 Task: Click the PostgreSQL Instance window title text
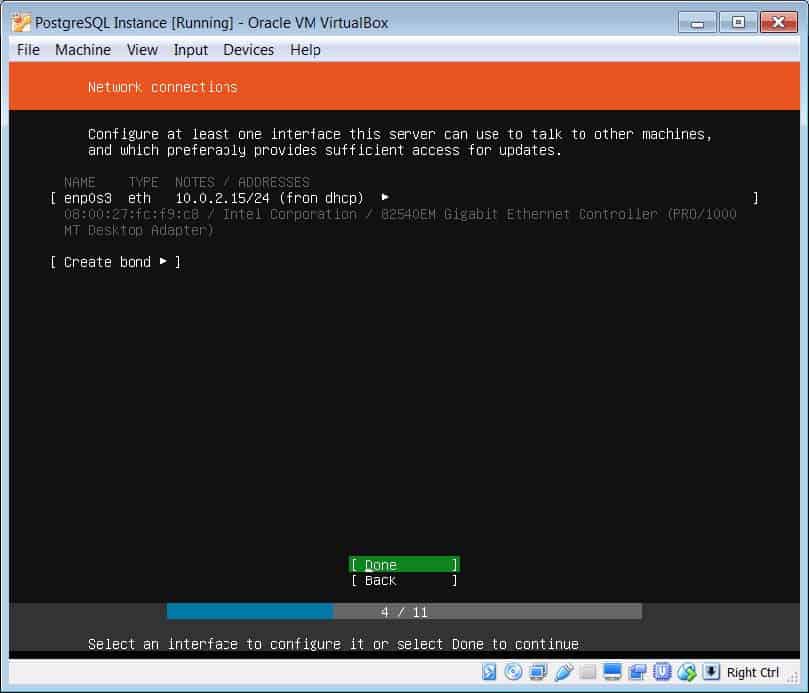pos(212,23)
